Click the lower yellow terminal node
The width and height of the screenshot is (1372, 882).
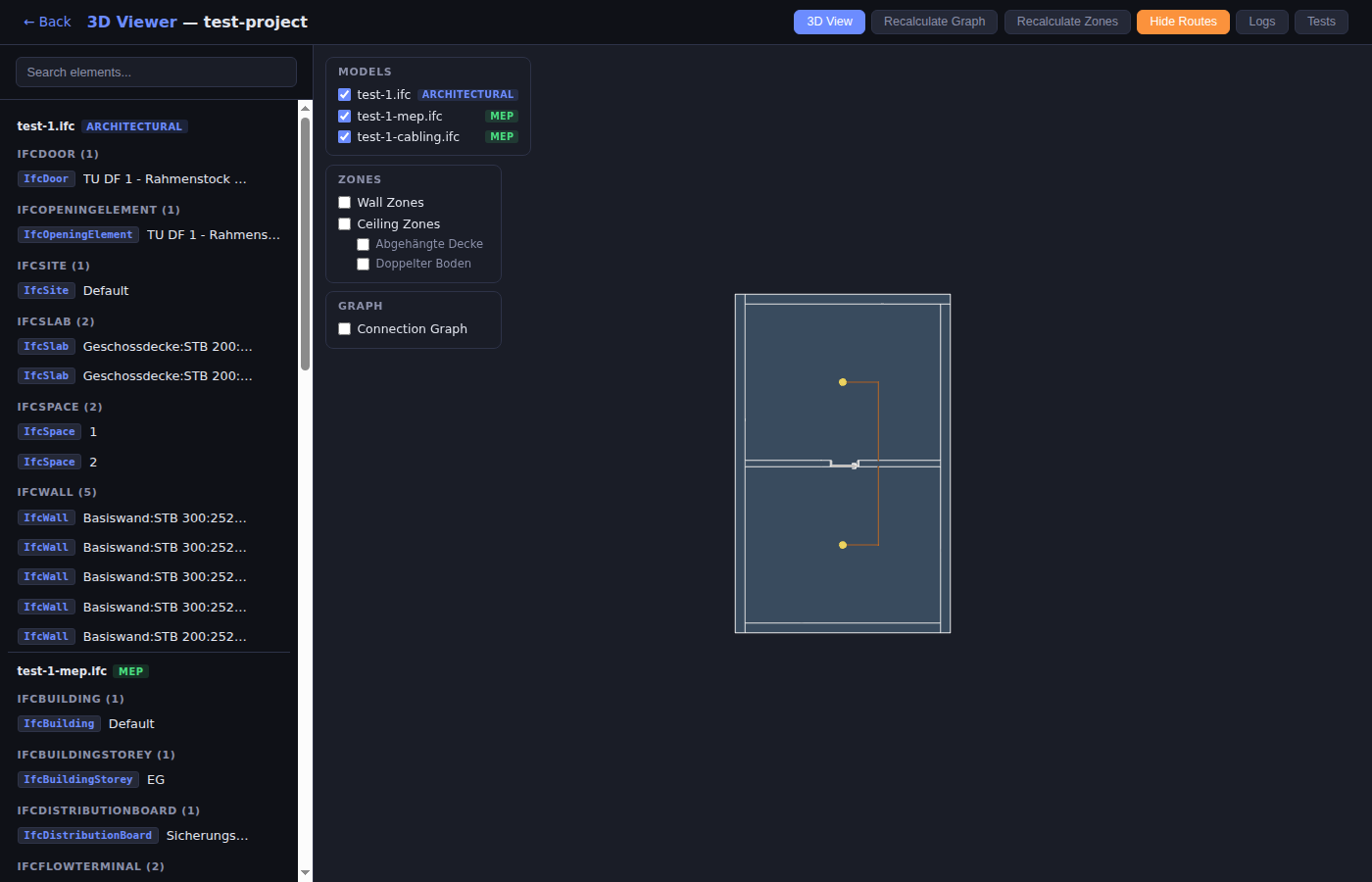[843, 545]
